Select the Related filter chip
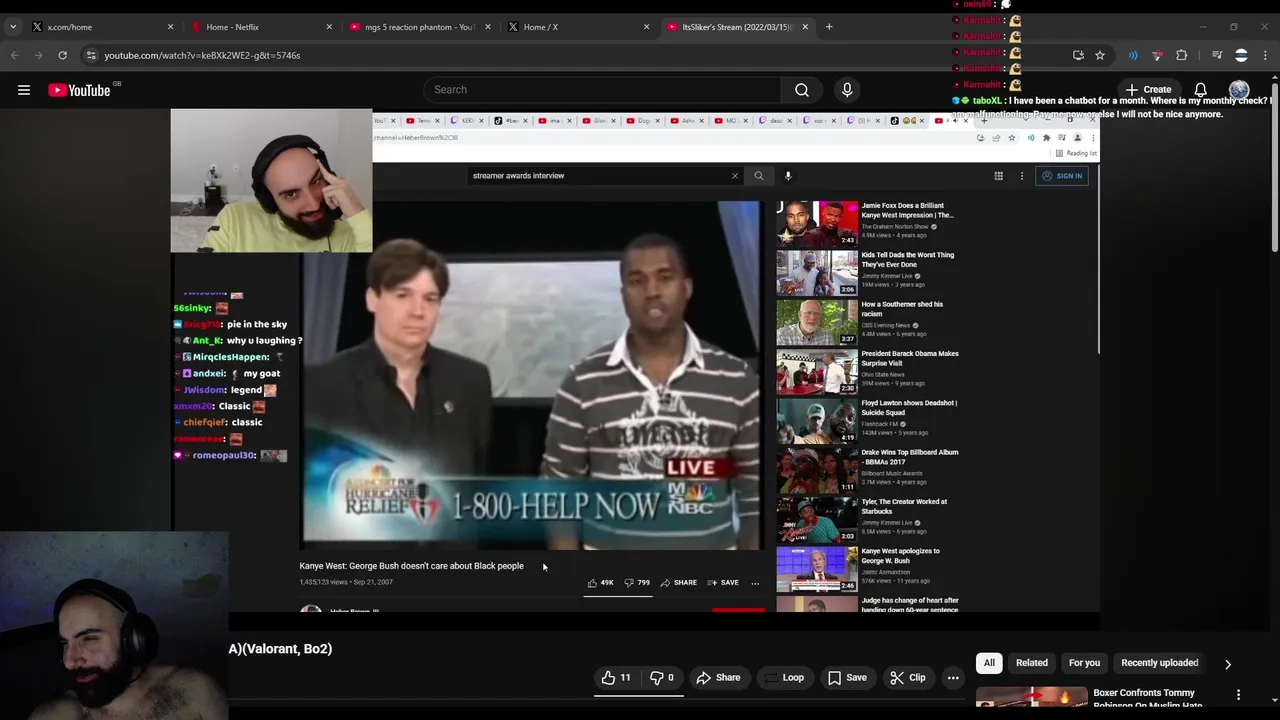This screenshot has width=1280, height=720. point(1032,663)
